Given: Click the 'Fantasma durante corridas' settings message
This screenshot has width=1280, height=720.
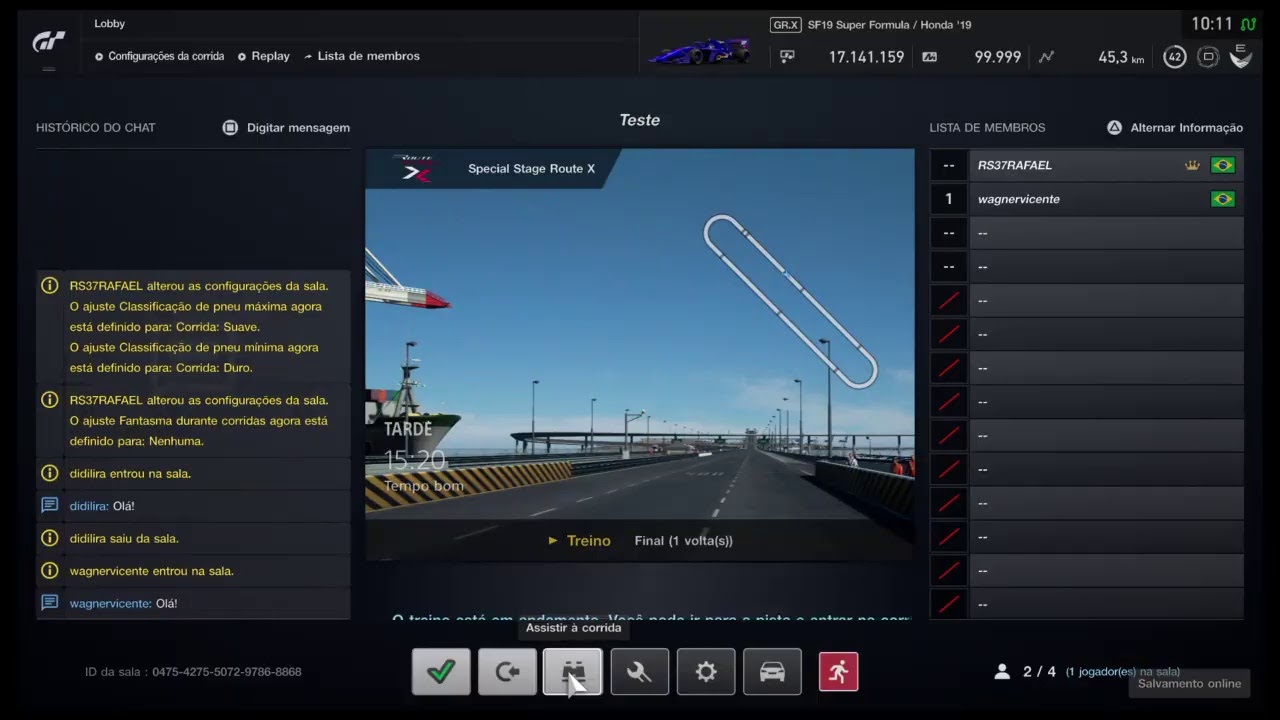Looking at the screenshot, I should [194, 420].
